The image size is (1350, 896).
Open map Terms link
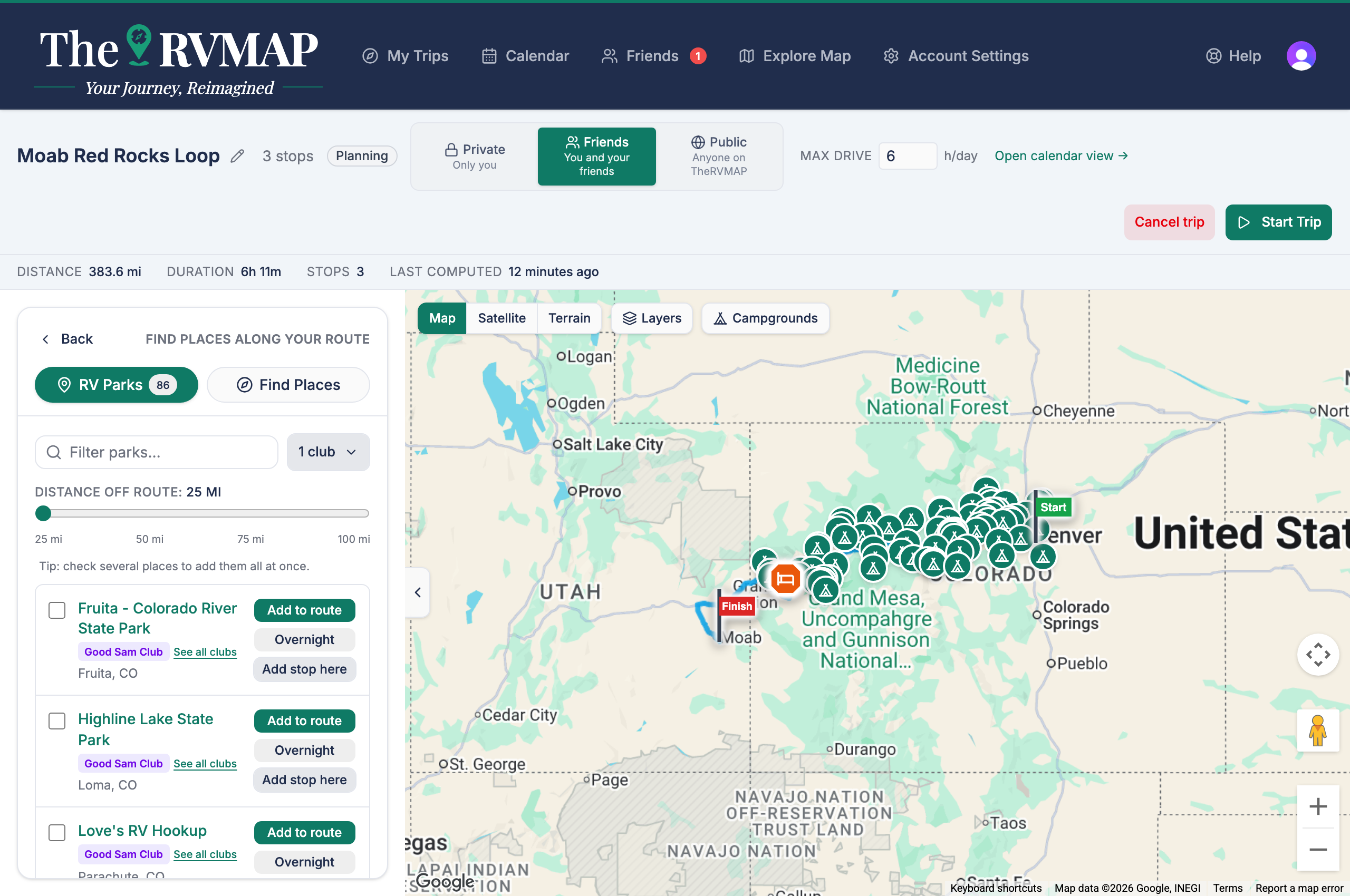pyautogui.click(x=1228, y=888)
